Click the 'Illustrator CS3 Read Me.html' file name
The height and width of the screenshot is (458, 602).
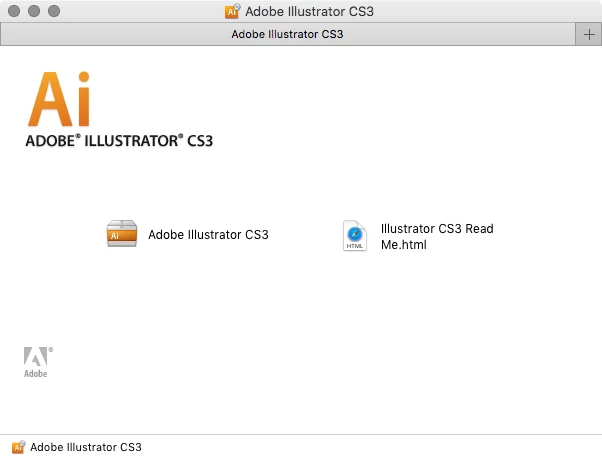coord(437,236)
